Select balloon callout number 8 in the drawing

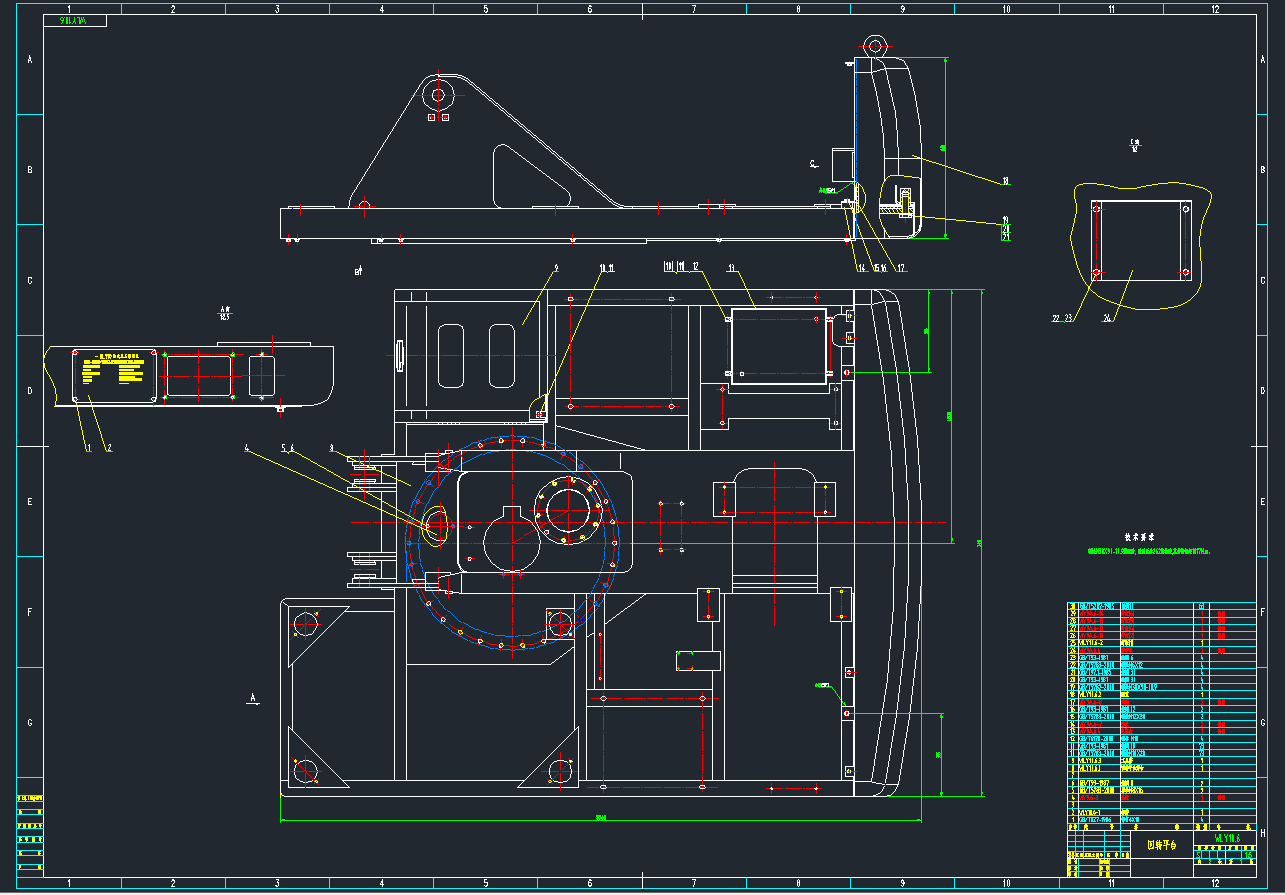pyautogui.click(x=331, y=448)
